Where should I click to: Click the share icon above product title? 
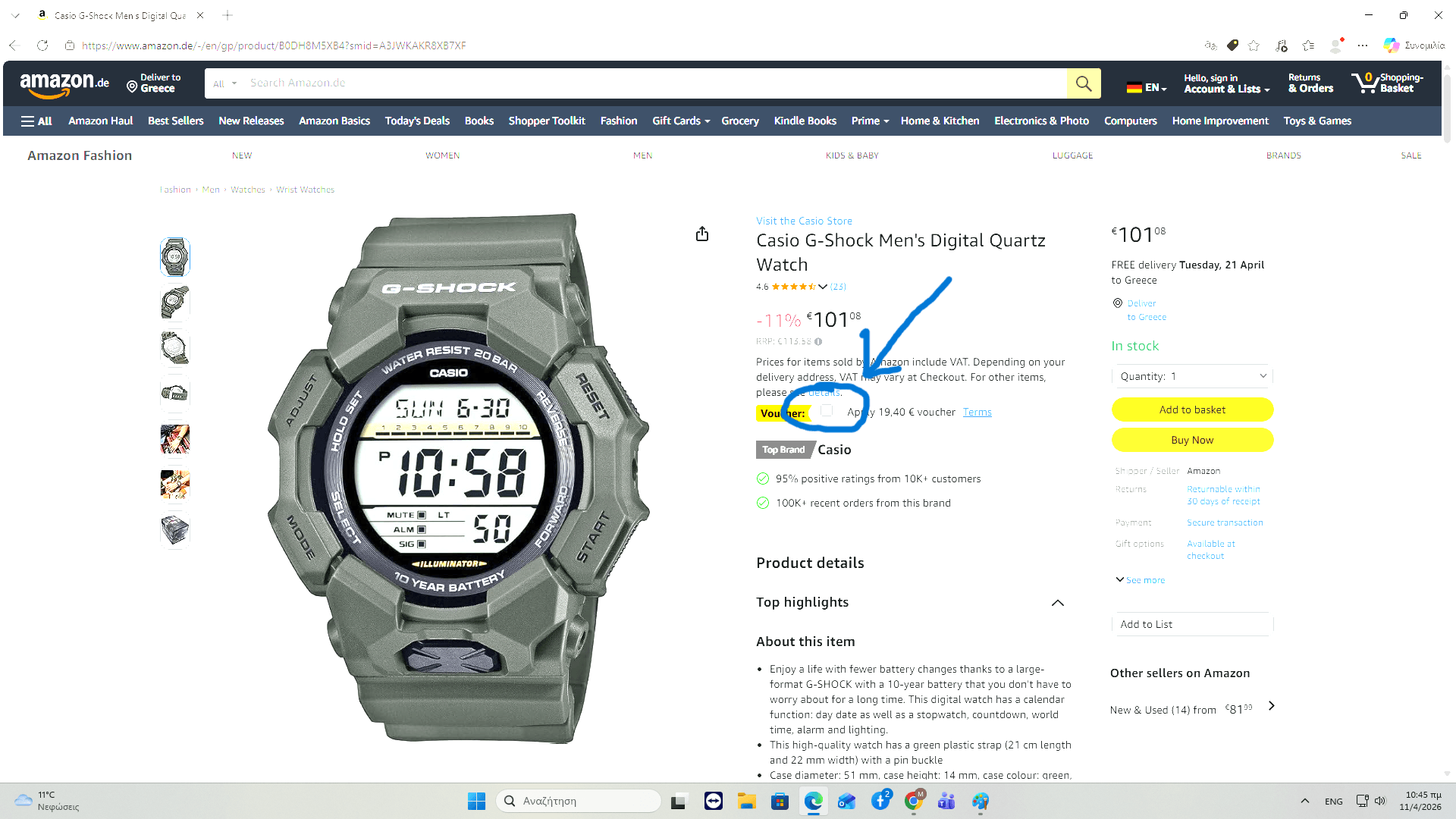coord(702,234)
